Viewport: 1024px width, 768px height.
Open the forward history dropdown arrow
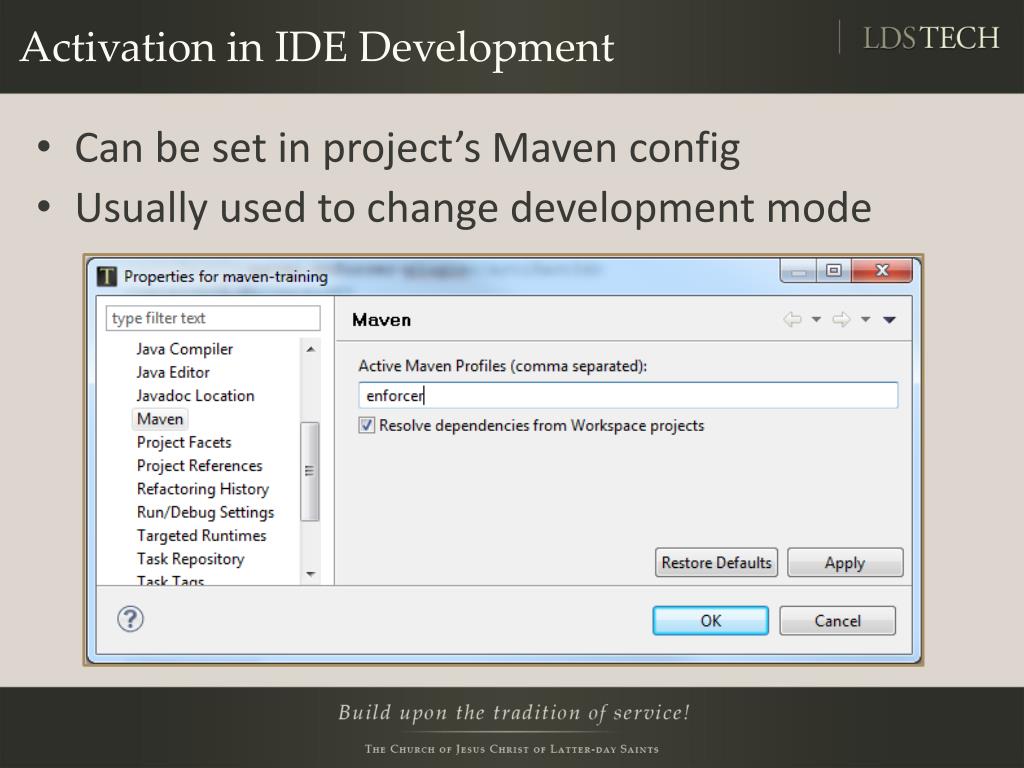pyautogui.click(x=865, y=319)
